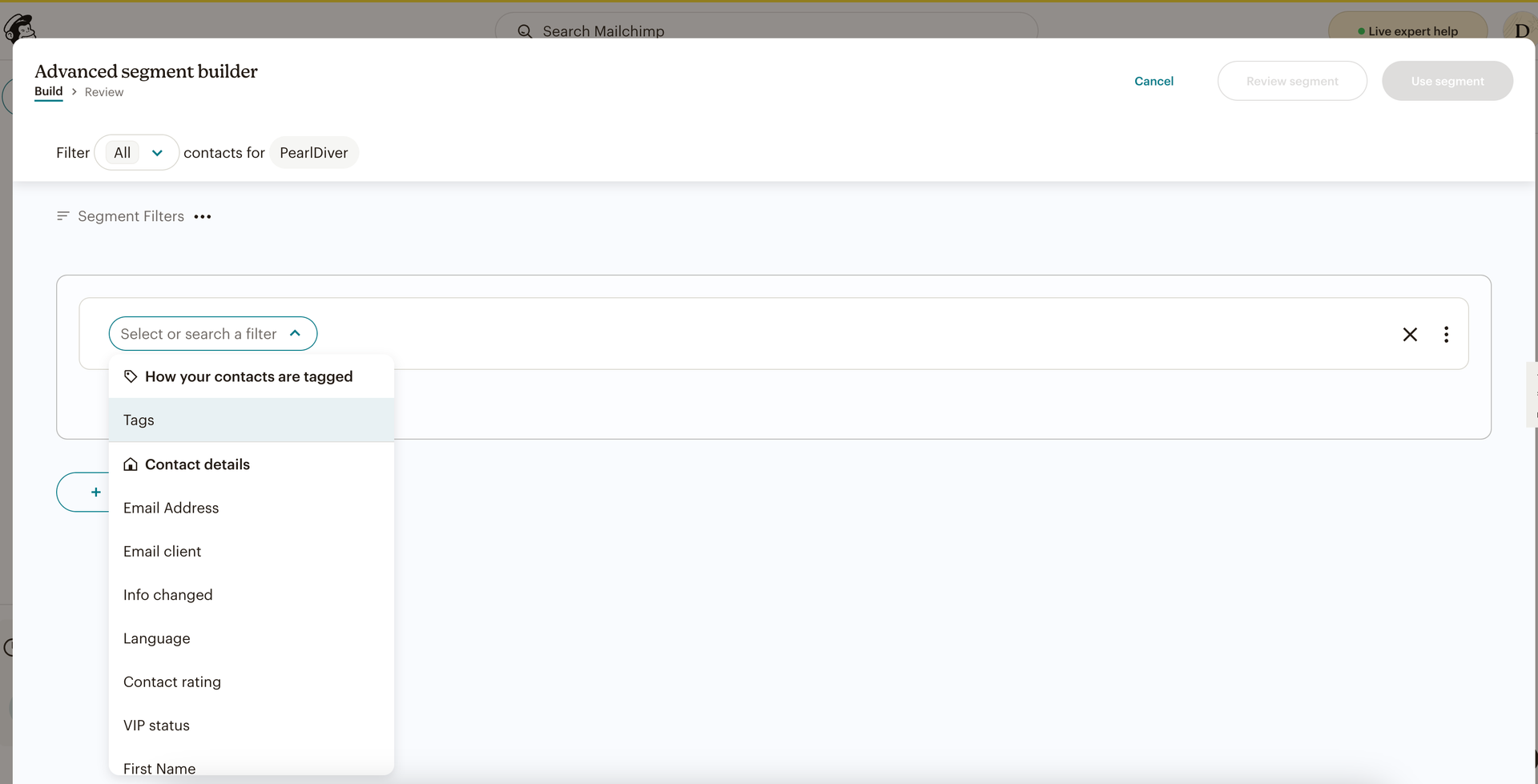Choose Email Address filter option

click(171, 508)
